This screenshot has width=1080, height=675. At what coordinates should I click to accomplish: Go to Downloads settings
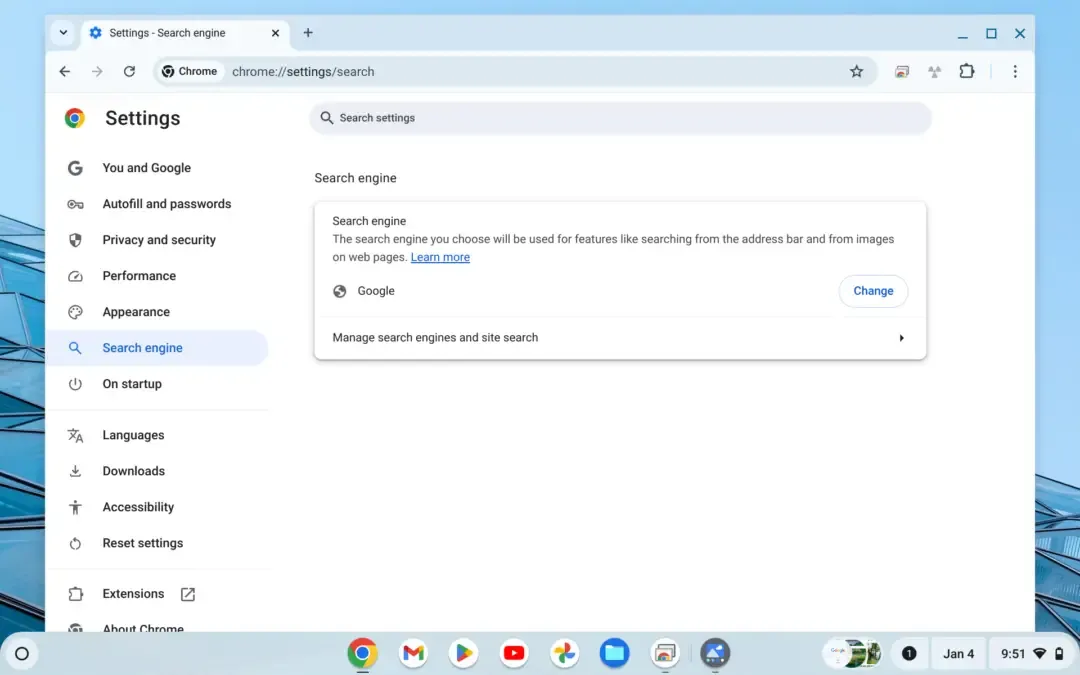point(157,471)
